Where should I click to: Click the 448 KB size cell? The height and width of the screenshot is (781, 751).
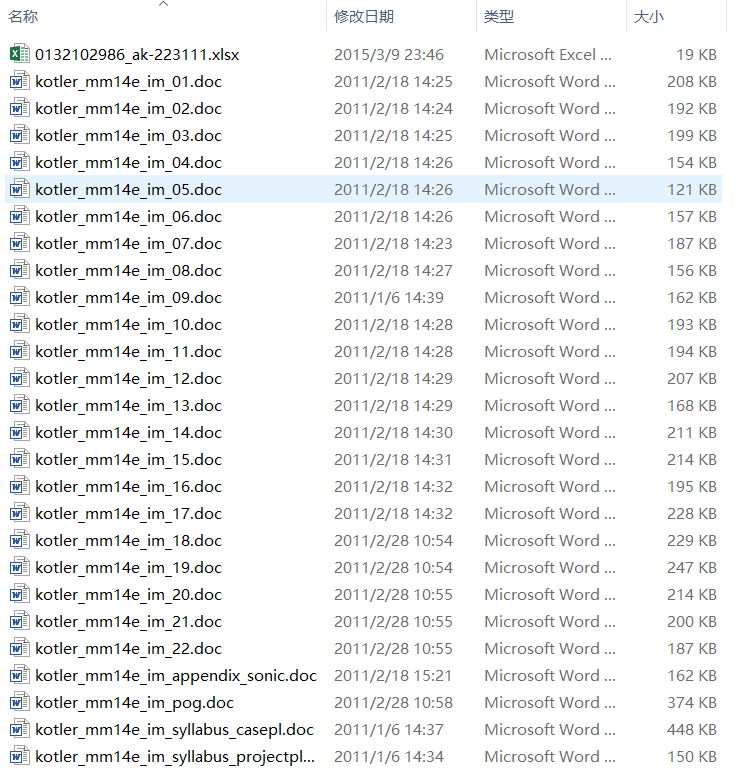point(692,730)
